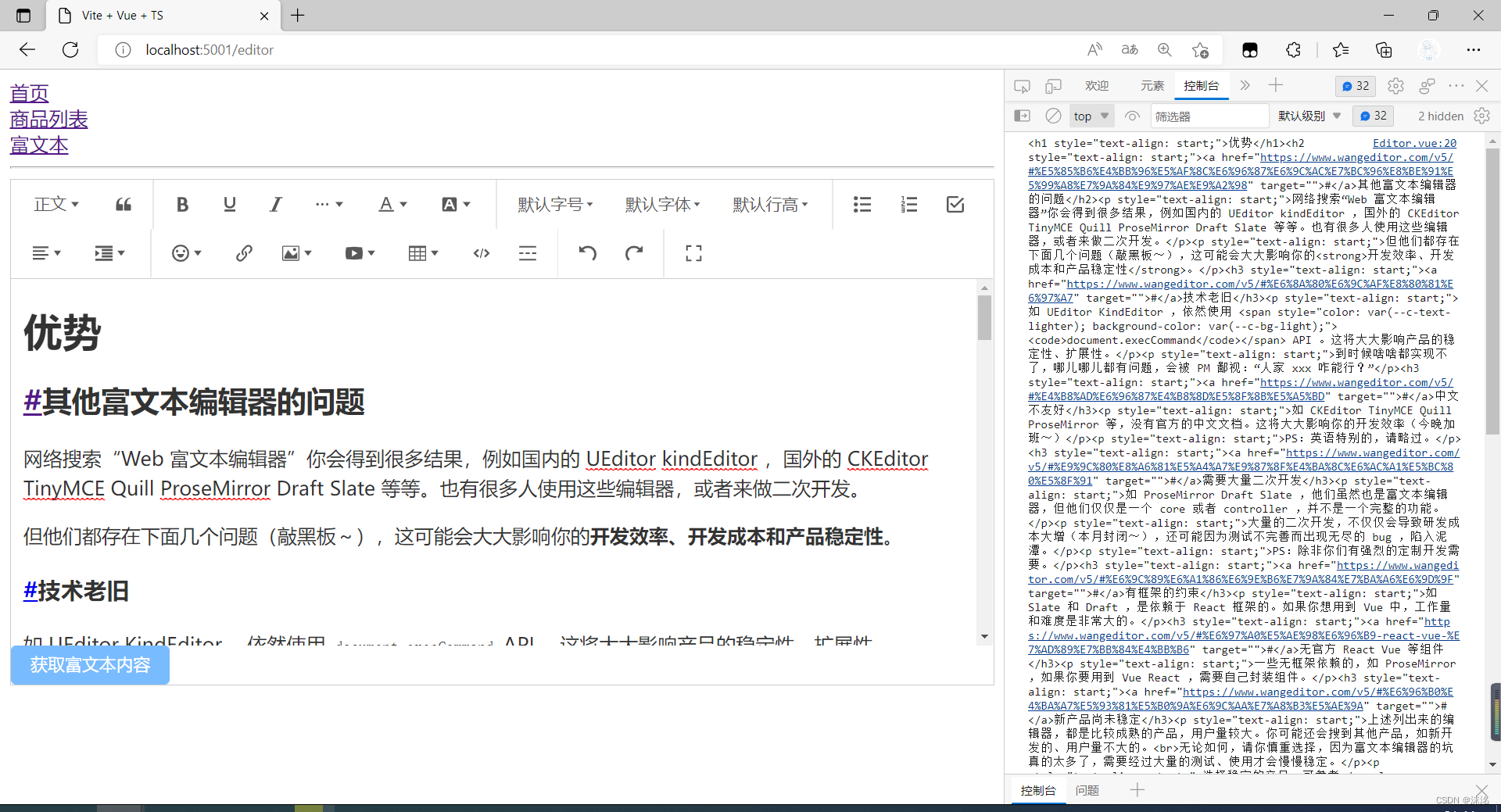Select the 控制台 tab at DevTools top
Screen dimensions: 1501x812
point(1201,86)
